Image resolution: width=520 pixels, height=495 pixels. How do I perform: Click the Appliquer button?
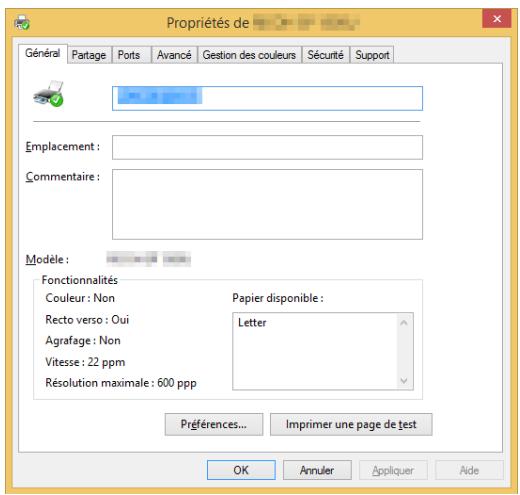[x=393, y=470]
